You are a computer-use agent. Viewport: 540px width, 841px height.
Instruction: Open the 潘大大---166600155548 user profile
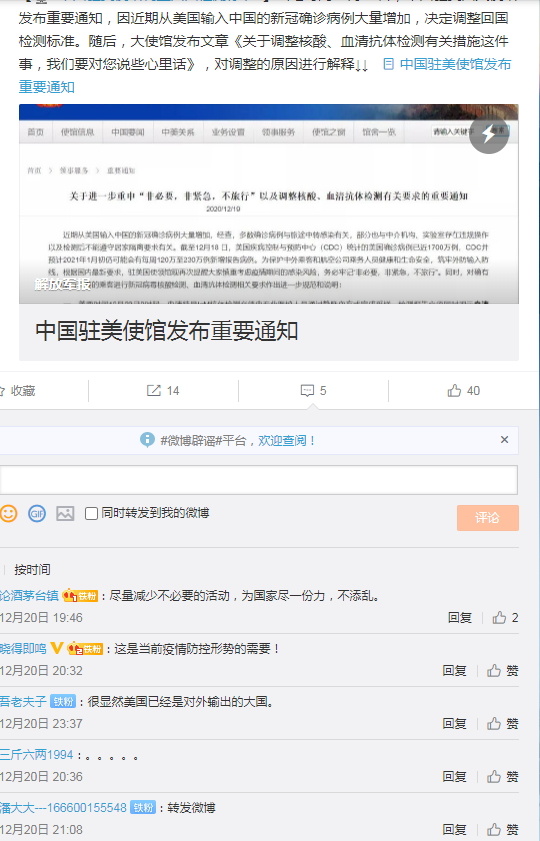coord(63,808)
